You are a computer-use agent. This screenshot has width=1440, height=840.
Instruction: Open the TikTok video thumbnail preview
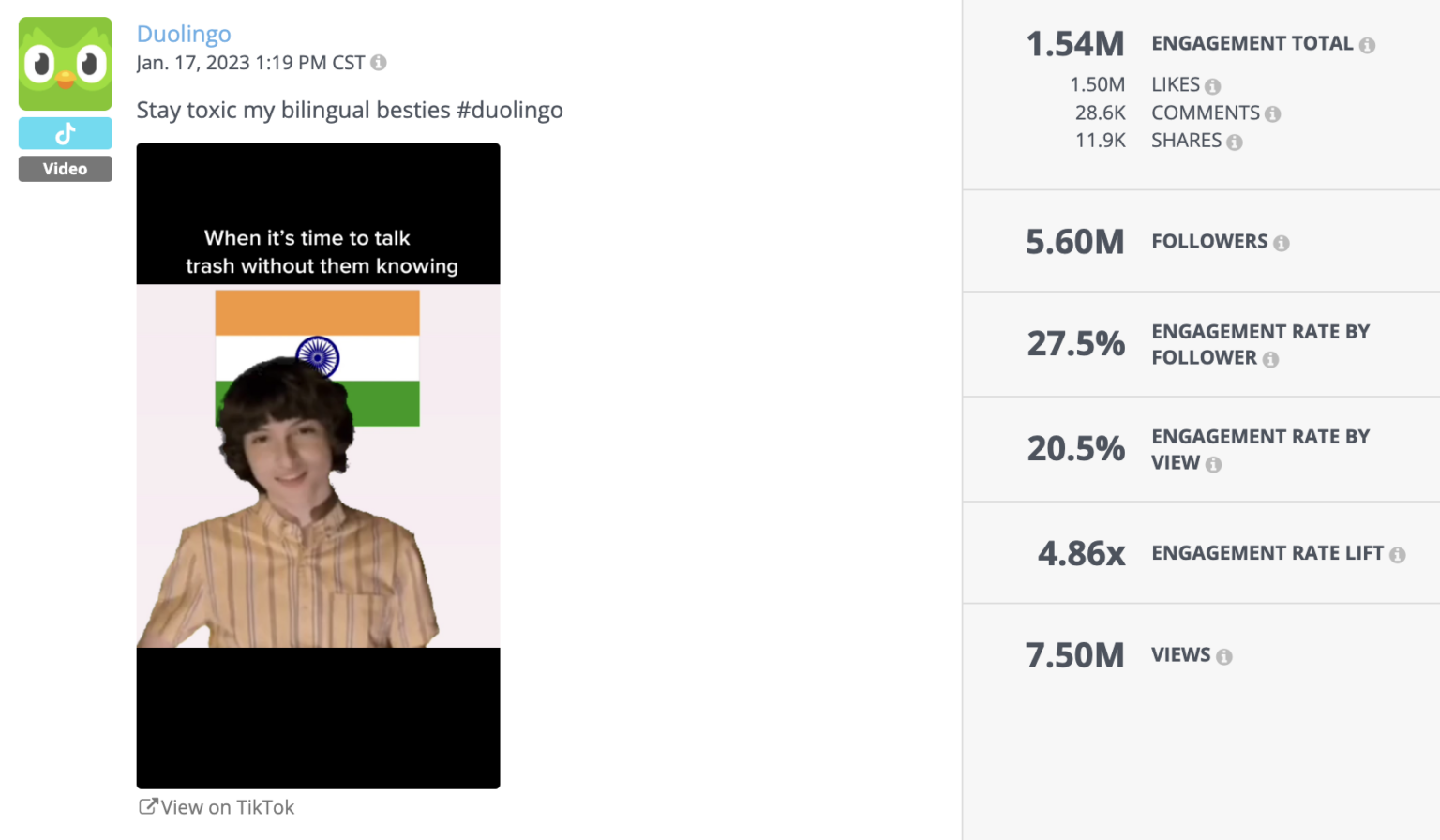coord(318,465)
